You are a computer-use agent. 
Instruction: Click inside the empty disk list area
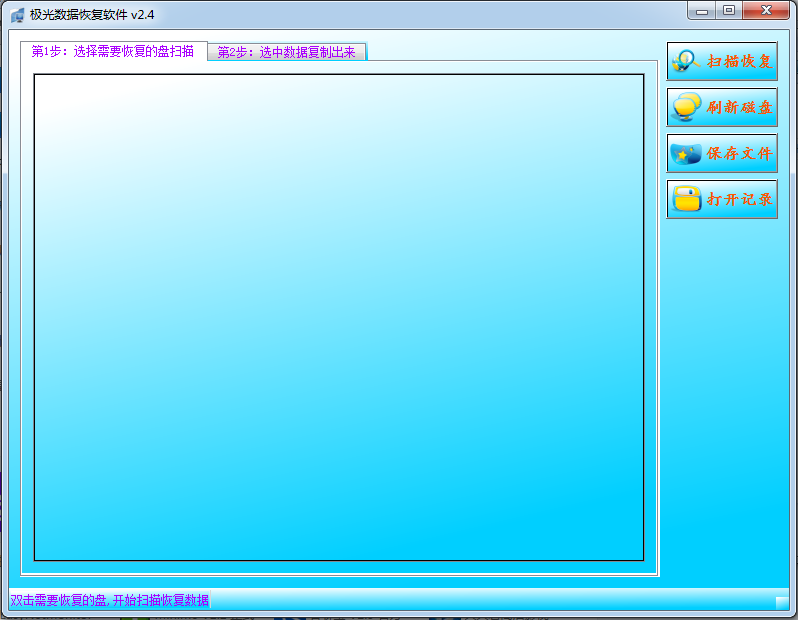(x=339, y=317)
